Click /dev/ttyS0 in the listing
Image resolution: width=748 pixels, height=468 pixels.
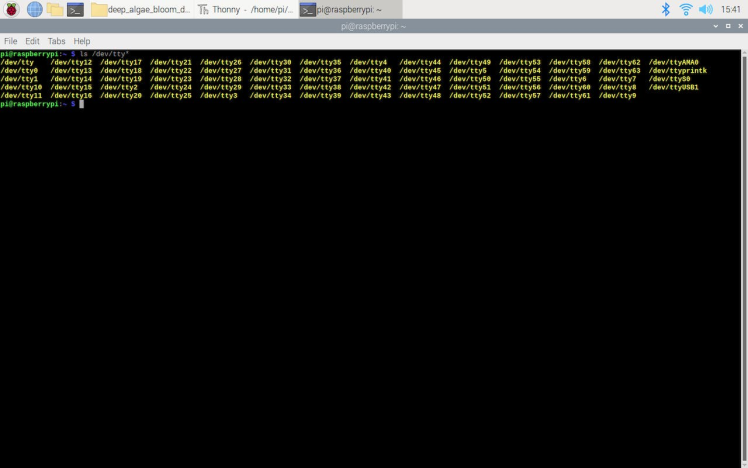coord(669,79)
